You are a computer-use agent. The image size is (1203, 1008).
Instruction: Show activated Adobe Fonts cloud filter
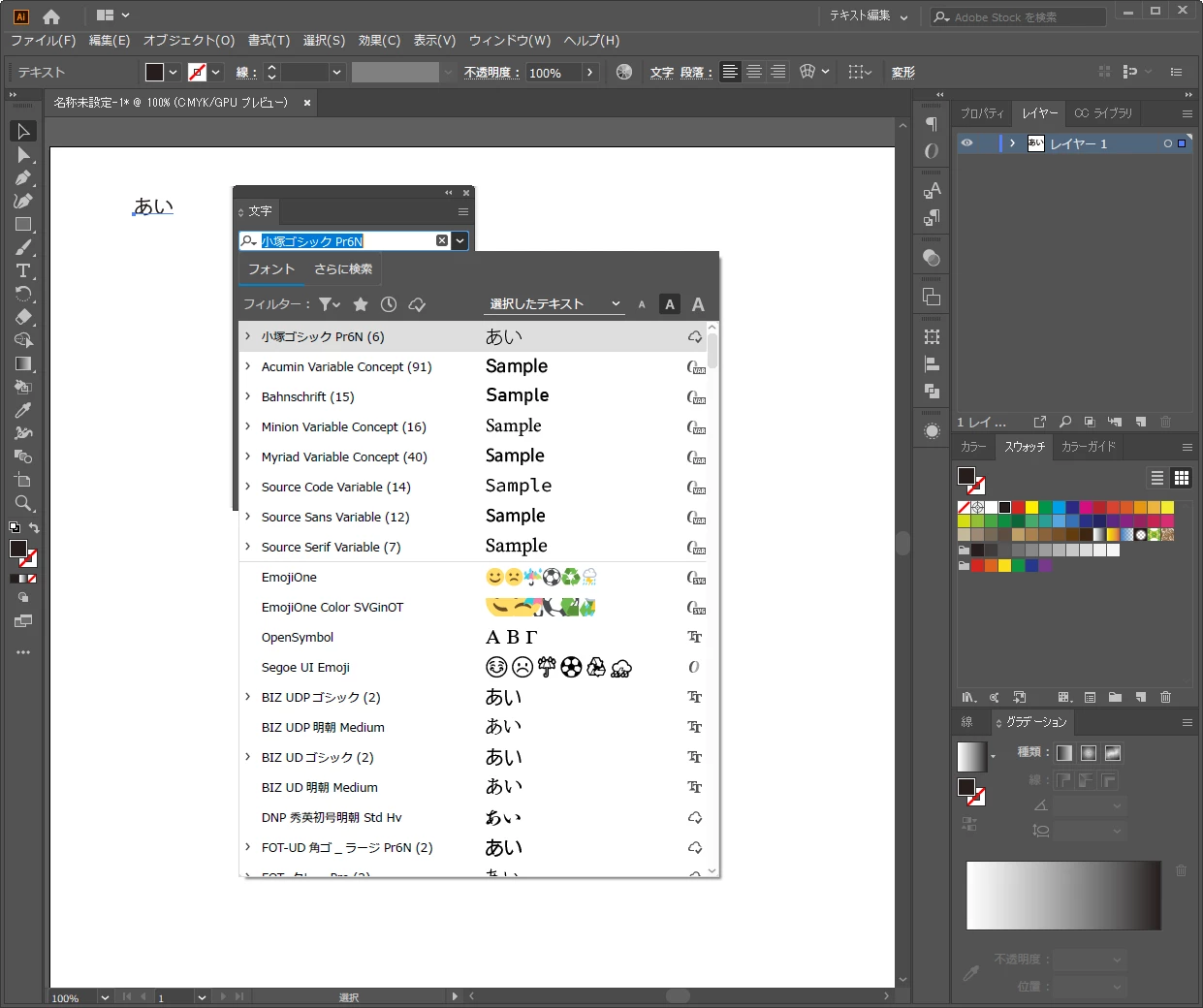point(418,304)
